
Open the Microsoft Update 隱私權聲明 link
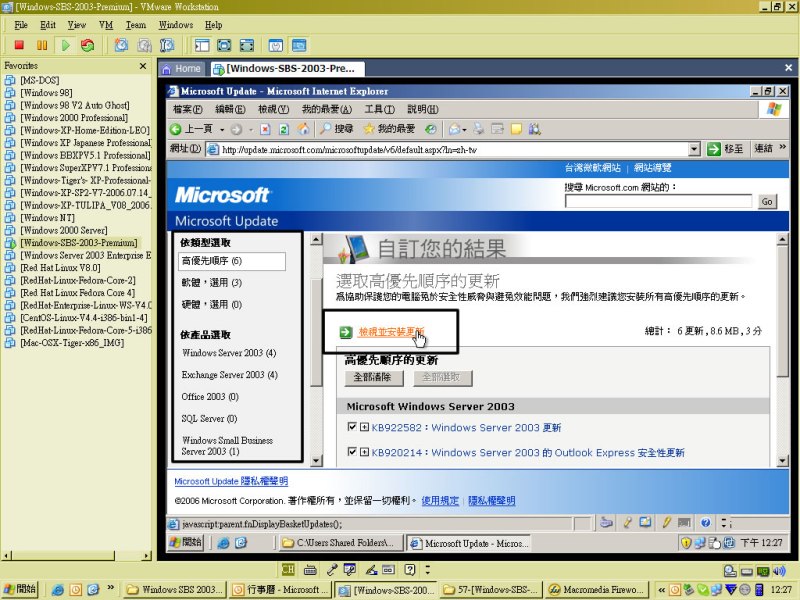pos(231,481)
